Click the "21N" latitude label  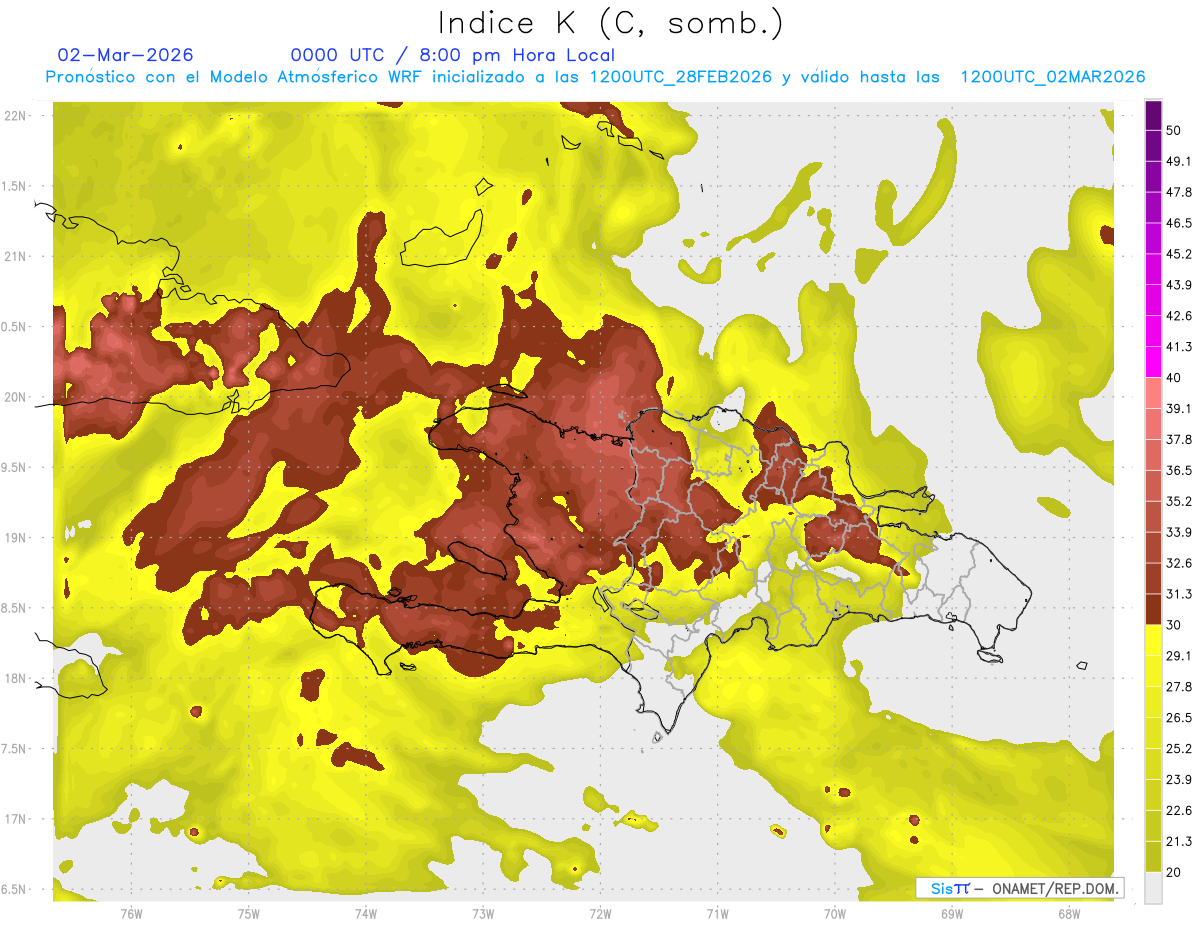(17, 257)
